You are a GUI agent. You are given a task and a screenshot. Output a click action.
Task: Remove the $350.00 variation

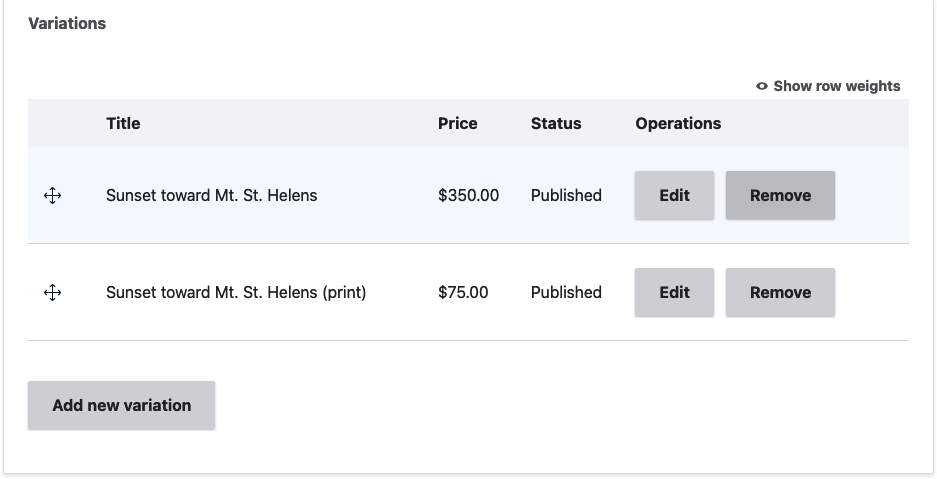pyautogui.click(x=780, y=195)
